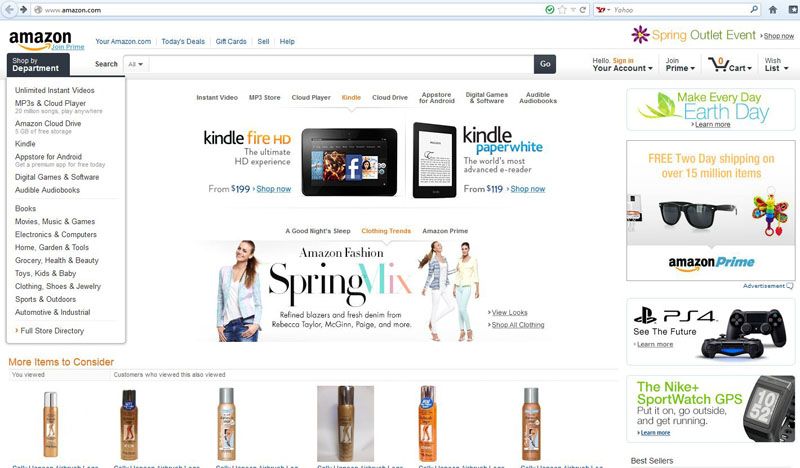This screenshot has height=468, width=800.
Task: Click the Help link
Action: tap(287, 41)
